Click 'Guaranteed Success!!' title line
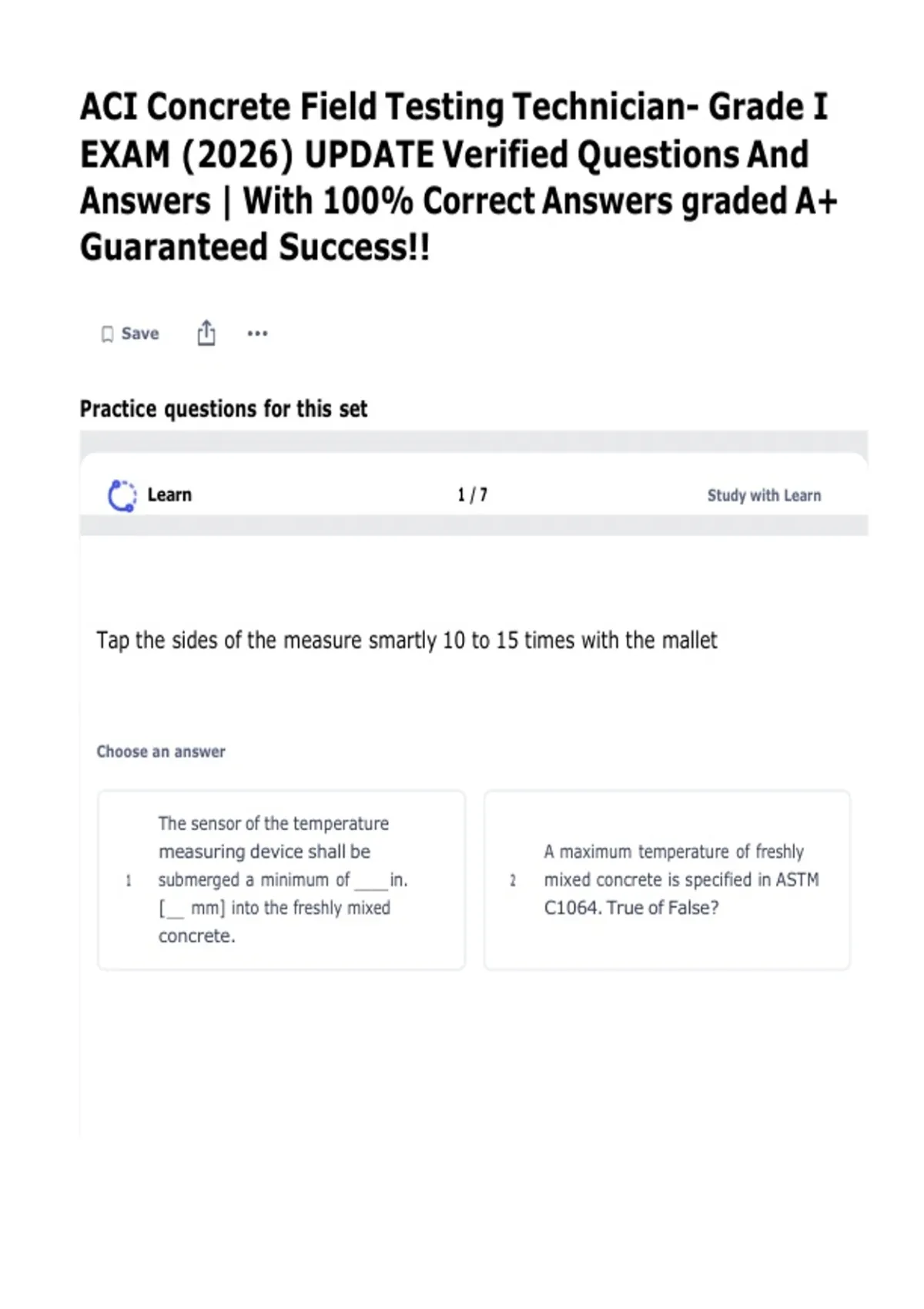924x1309 pixels. (x=255, y=248)
